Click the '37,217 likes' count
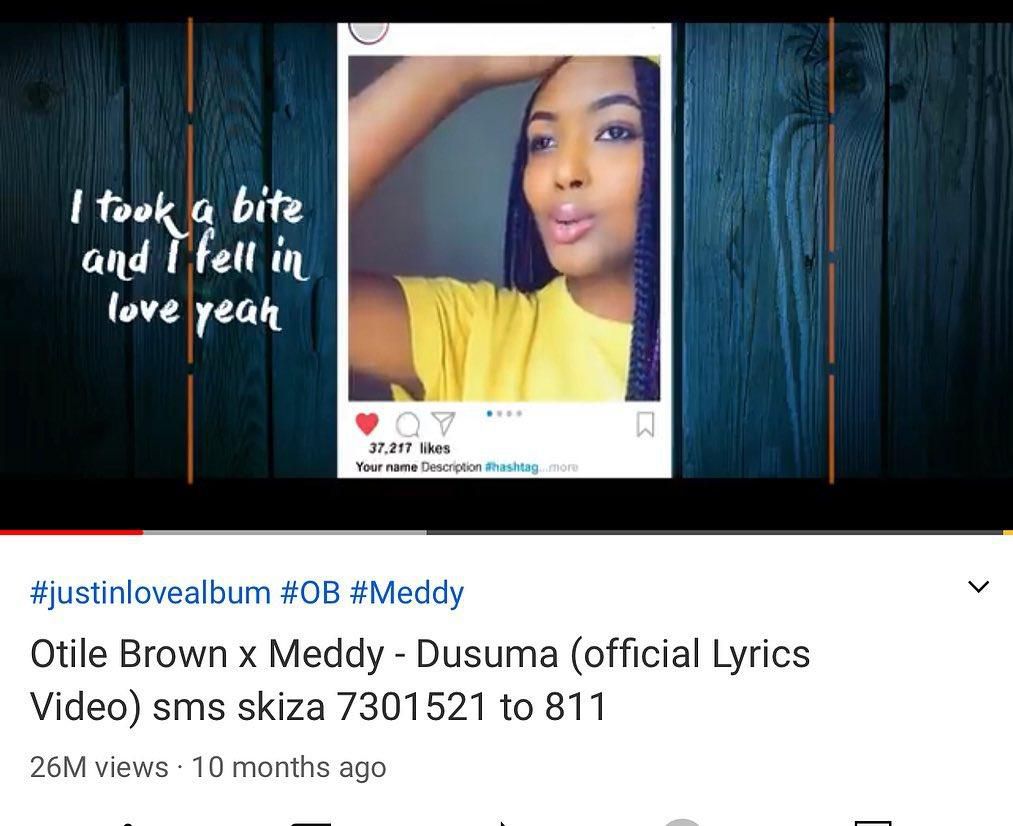 point(409,448)
